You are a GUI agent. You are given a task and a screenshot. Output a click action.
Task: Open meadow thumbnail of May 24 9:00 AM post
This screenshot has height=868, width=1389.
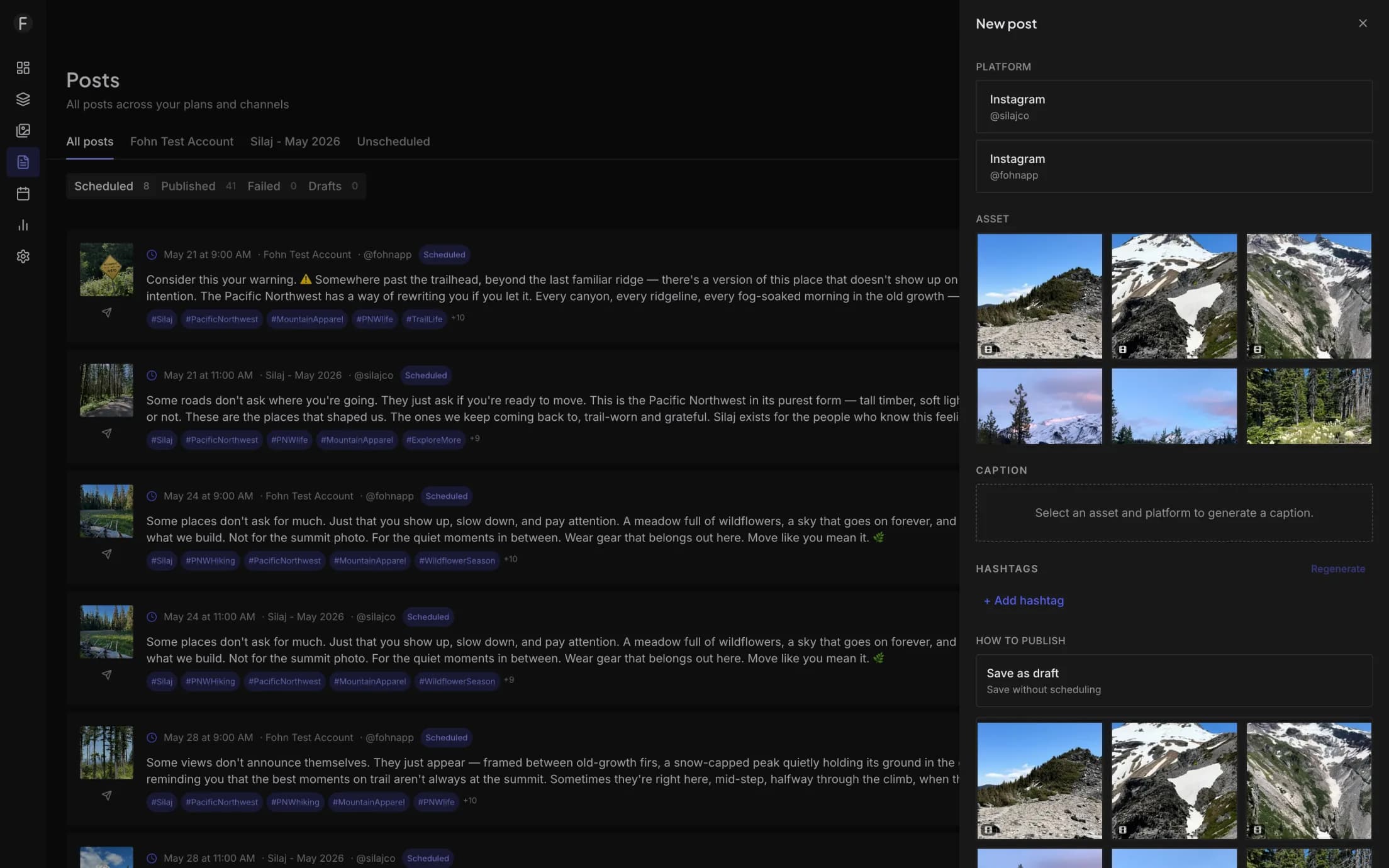pos(106,511)
